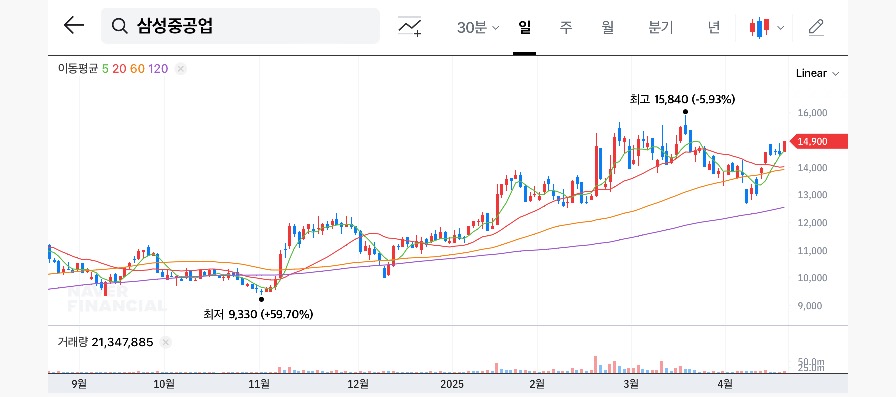This screenshot has width=896, height=397.
Task: Switch to the 분기 quarterly tab
Action: (661, 27)
